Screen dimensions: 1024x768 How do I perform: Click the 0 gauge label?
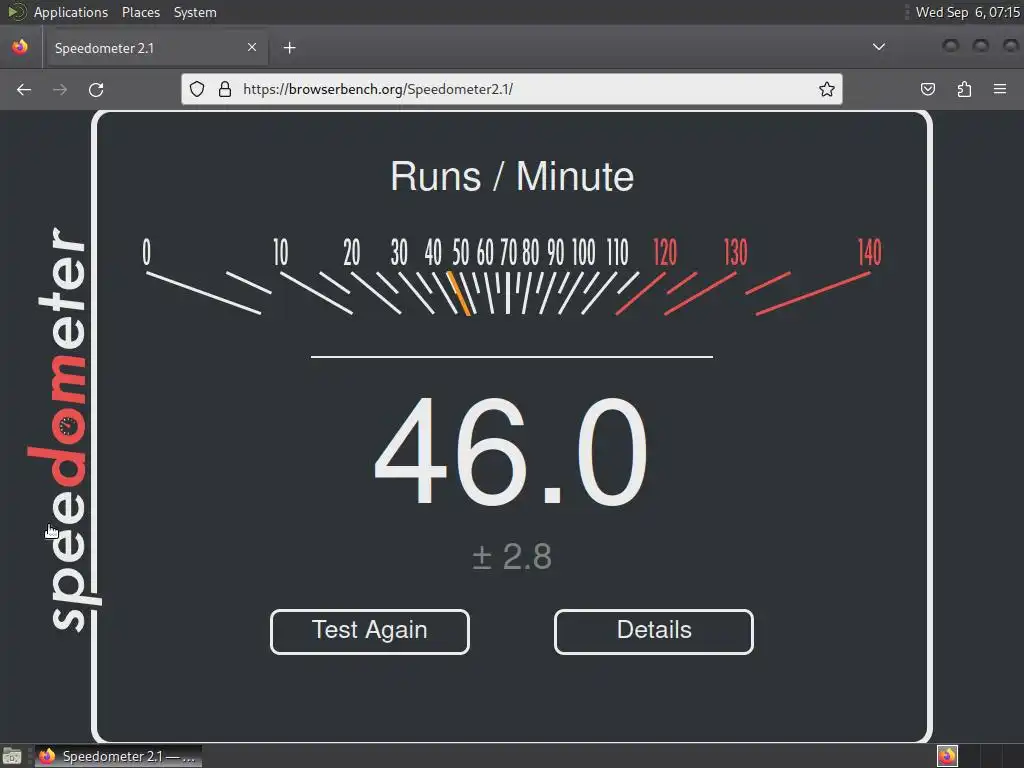coord(146,252)
